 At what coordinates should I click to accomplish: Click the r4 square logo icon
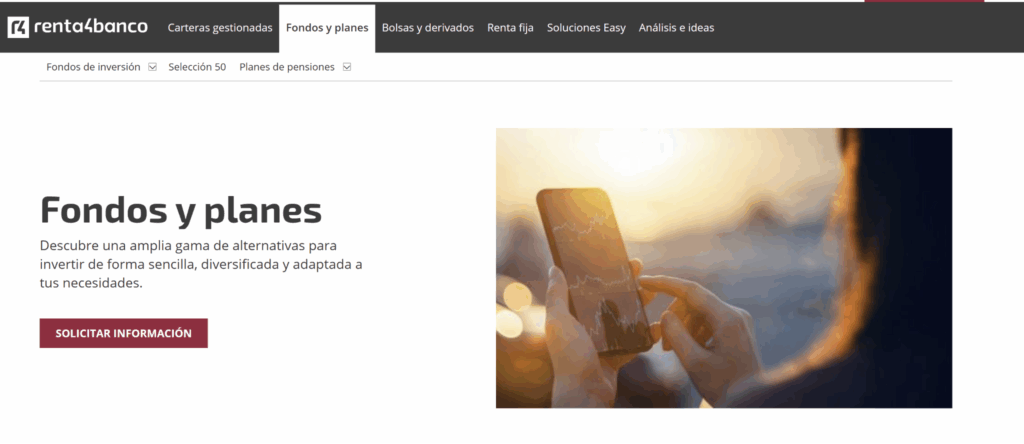pyautogui.click(x=18, y=27)
